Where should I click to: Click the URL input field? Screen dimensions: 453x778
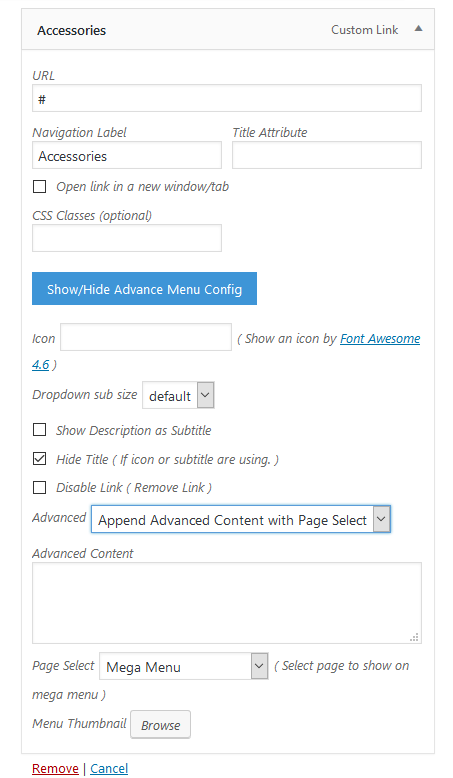[x=227, y=98]
